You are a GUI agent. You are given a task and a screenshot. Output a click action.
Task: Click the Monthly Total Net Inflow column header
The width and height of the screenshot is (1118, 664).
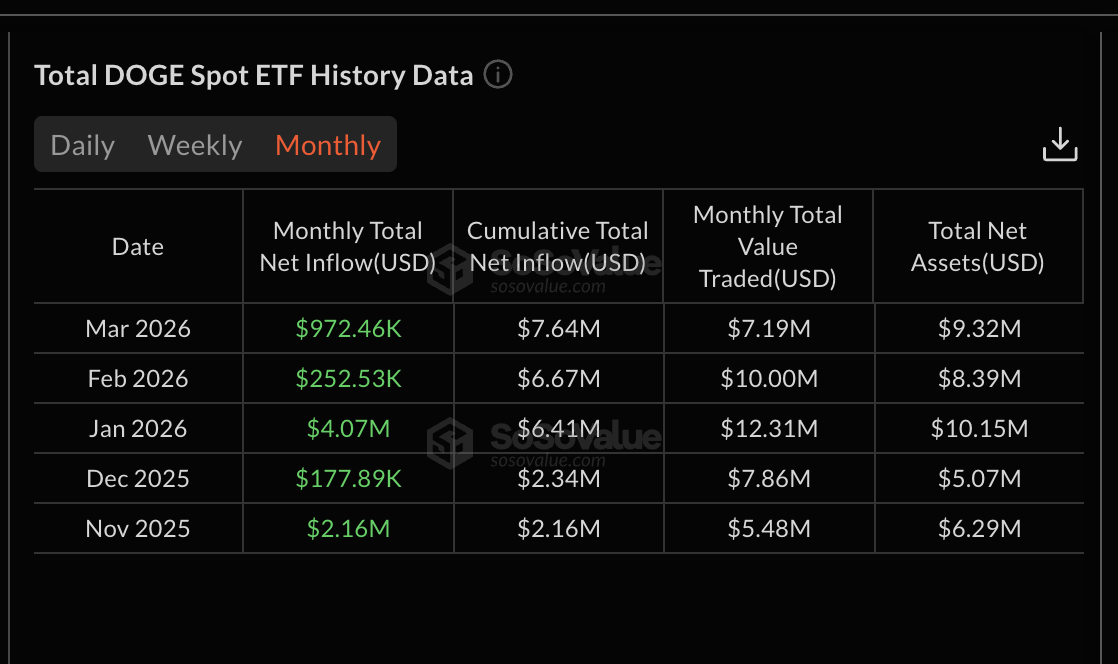[x=347, y=246]
